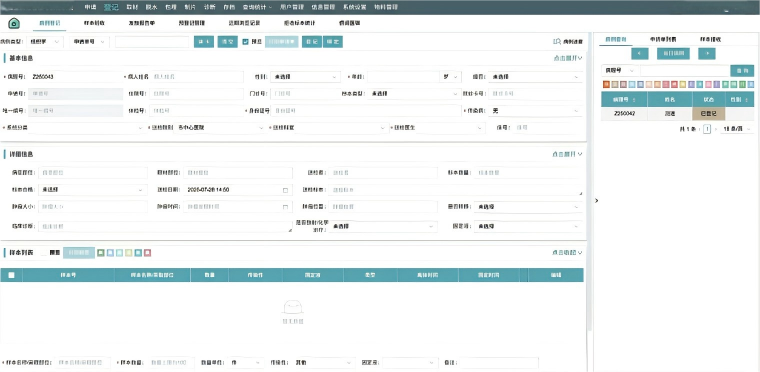
Task: Open calendar icon in 送检日期 field
Action: [285, 190]
